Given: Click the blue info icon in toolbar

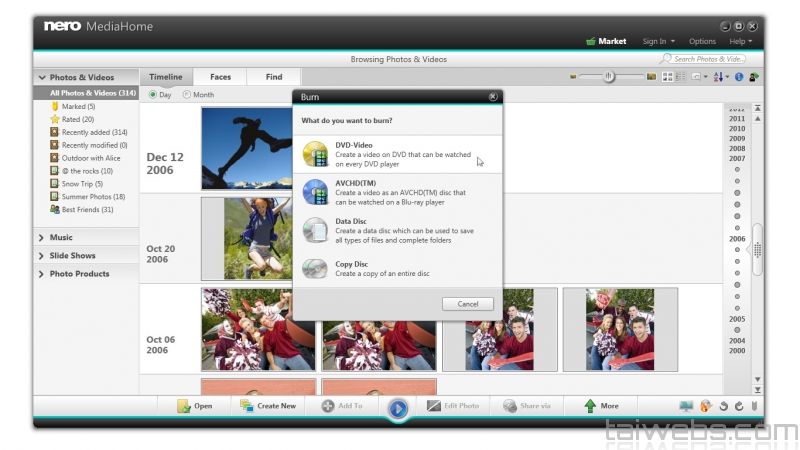Looking at the screenshot, I should (x=739, y=77).
